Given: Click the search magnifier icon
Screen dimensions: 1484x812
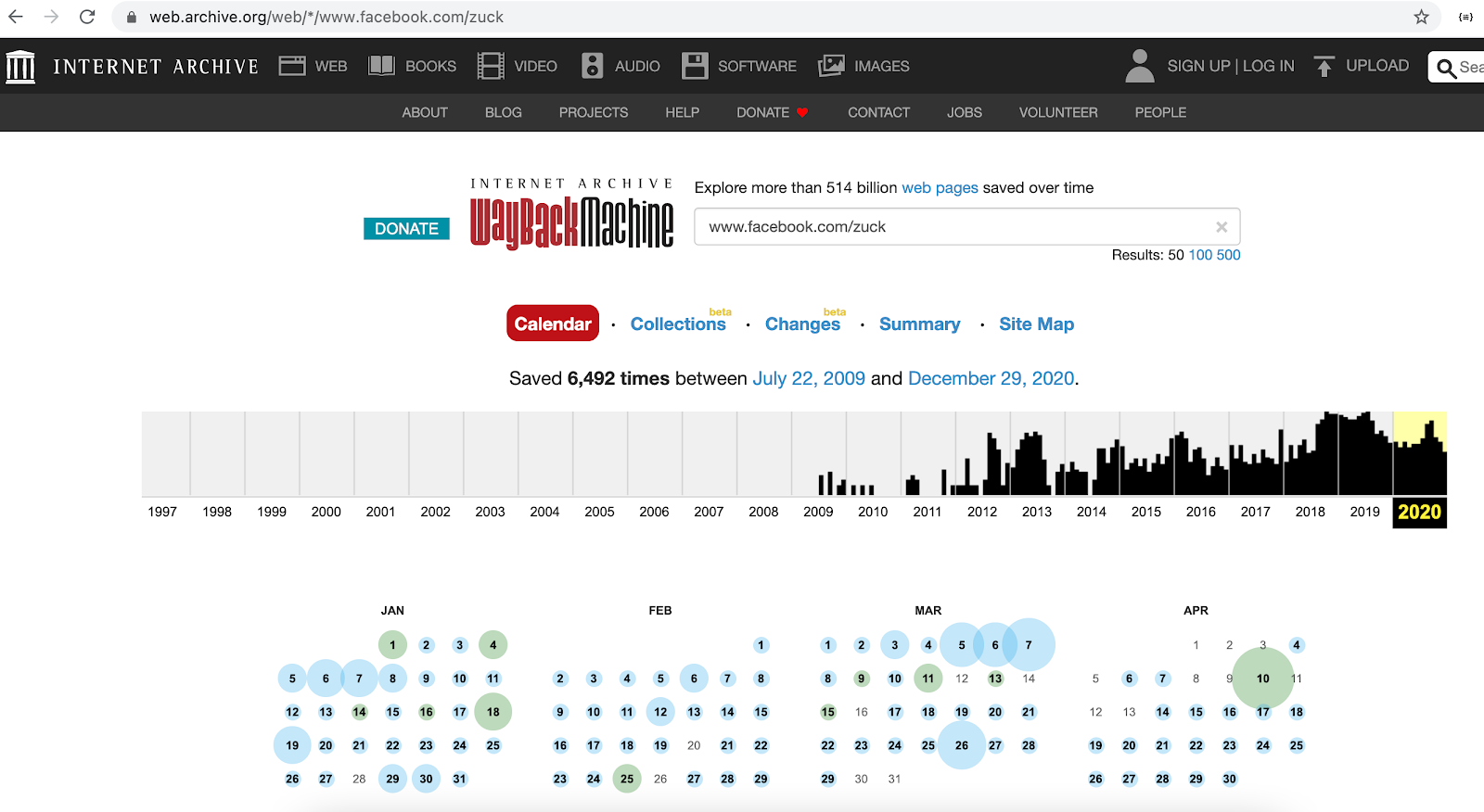Looking at the screenshot, I should [1445, 67].
